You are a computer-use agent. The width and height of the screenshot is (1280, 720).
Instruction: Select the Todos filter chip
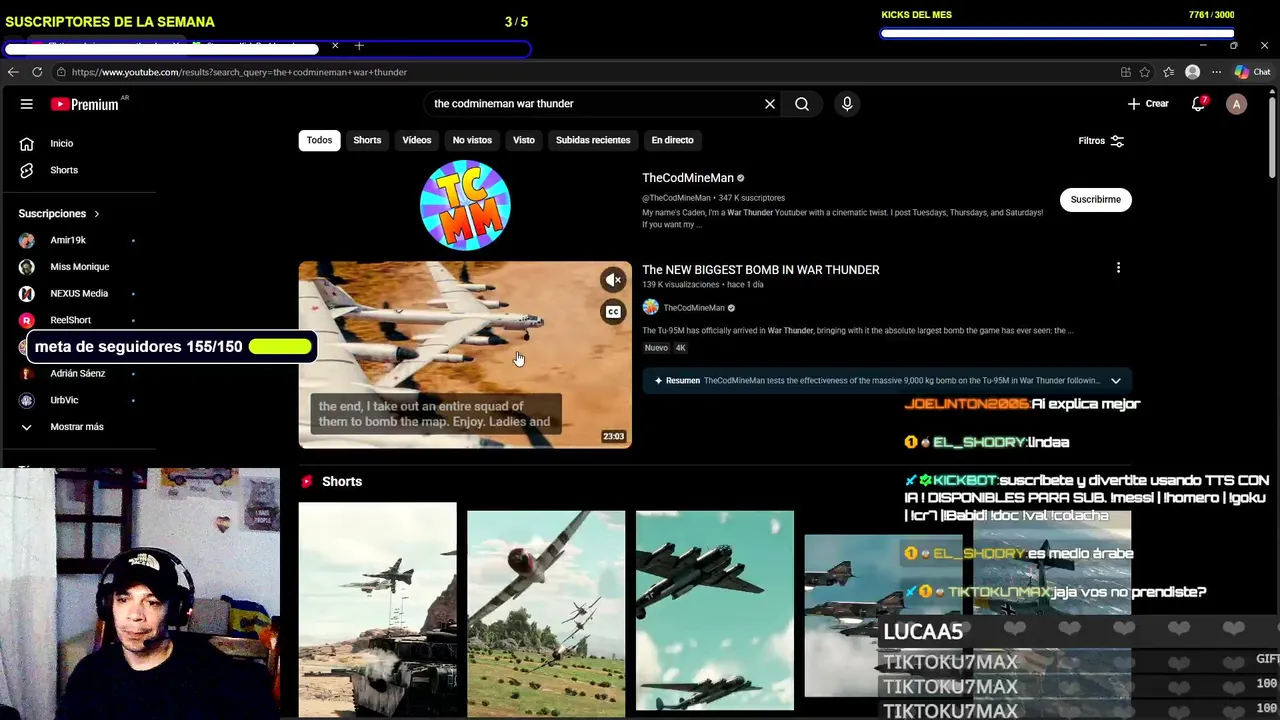click(319, 140)
